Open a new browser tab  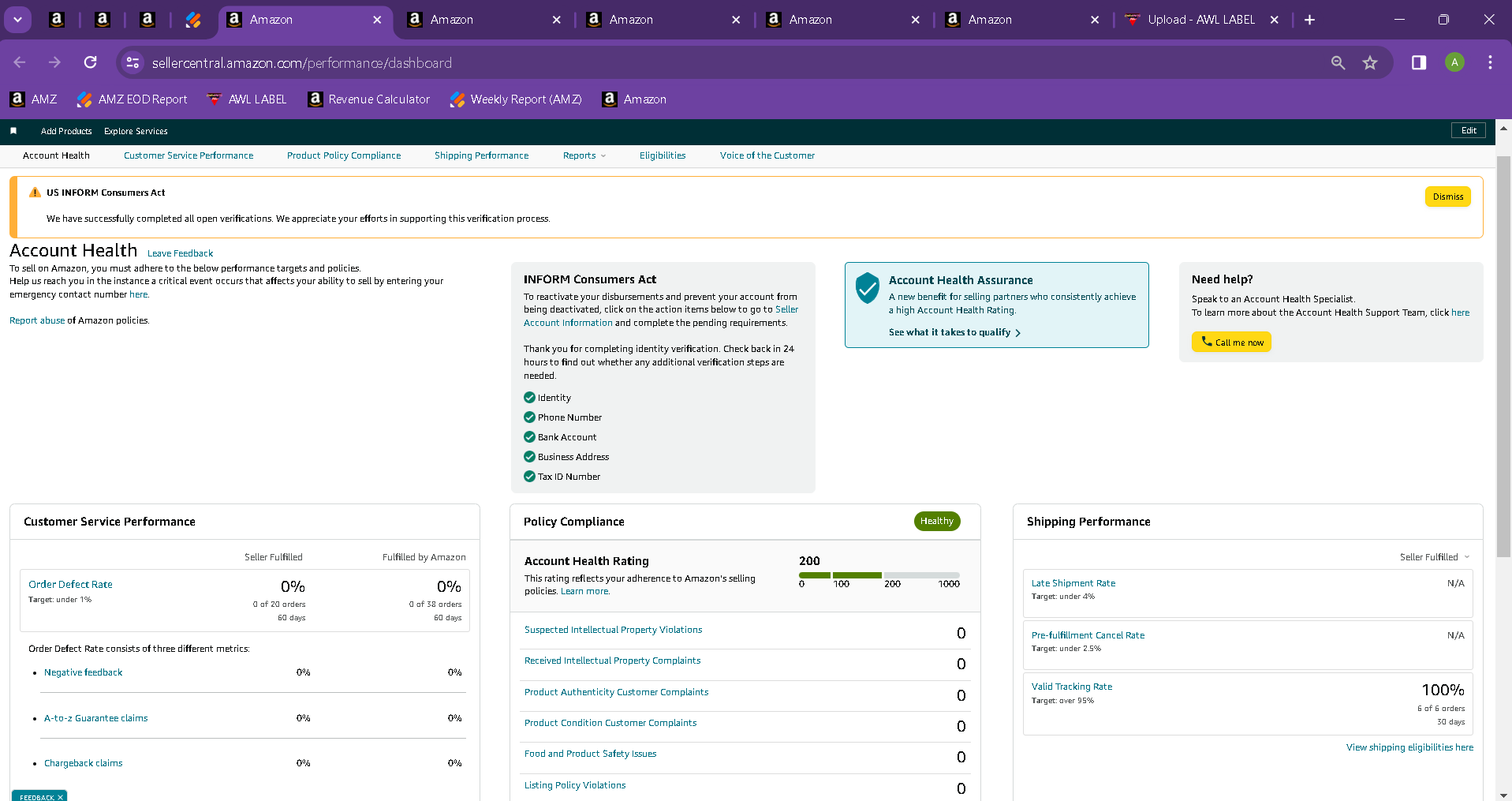click(x=1309, y=20)
